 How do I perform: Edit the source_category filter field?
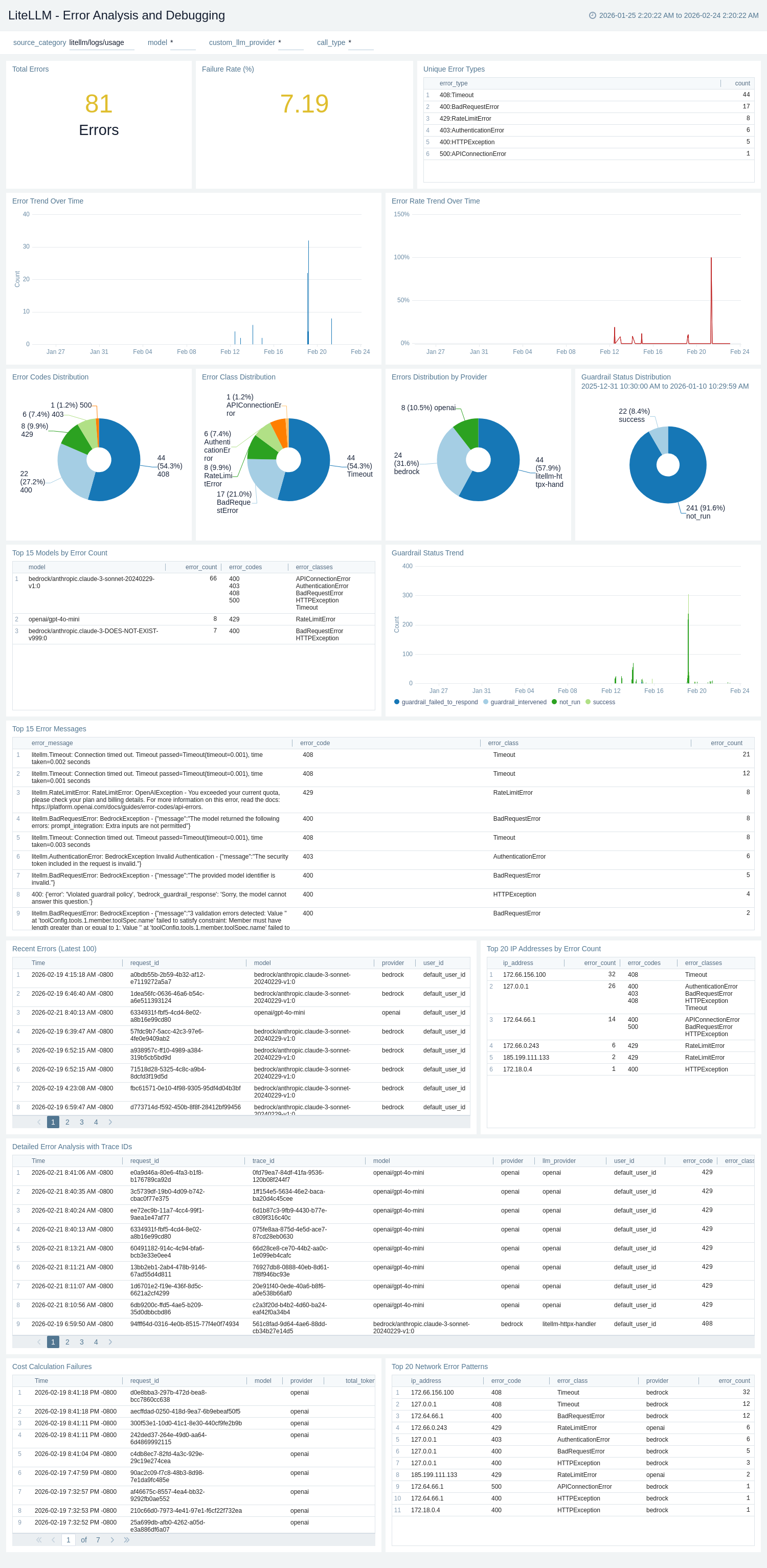coord(101,42)
